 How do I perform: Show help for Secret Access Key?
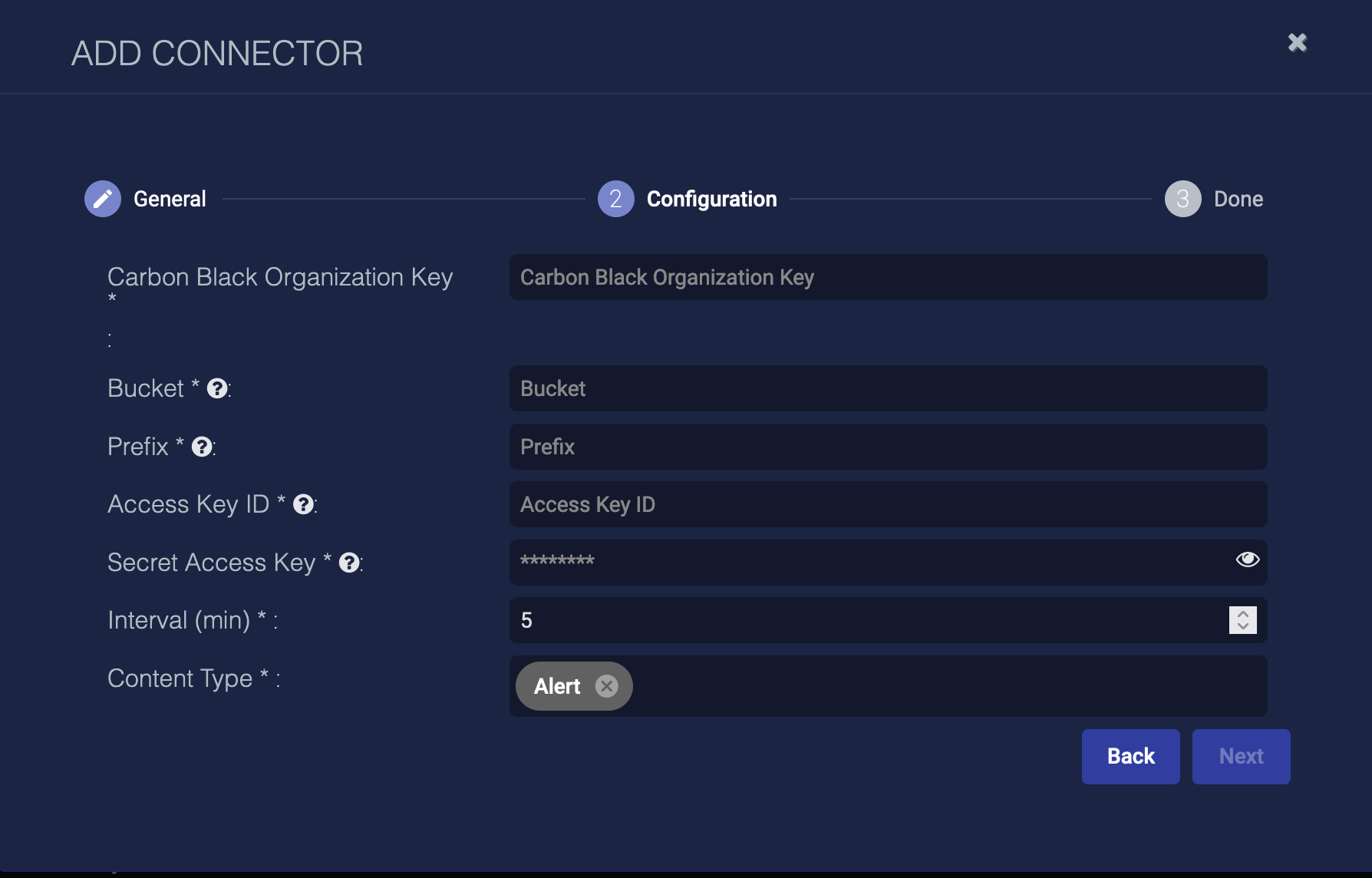point(350,563)
